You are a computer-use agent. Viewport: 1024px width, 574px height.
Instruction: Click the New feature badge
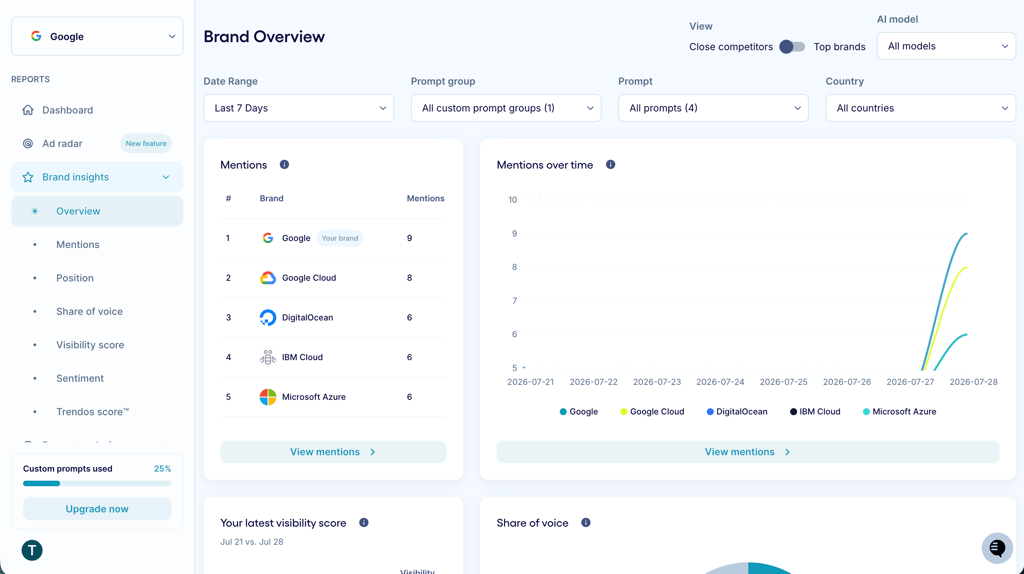(146, 144)
